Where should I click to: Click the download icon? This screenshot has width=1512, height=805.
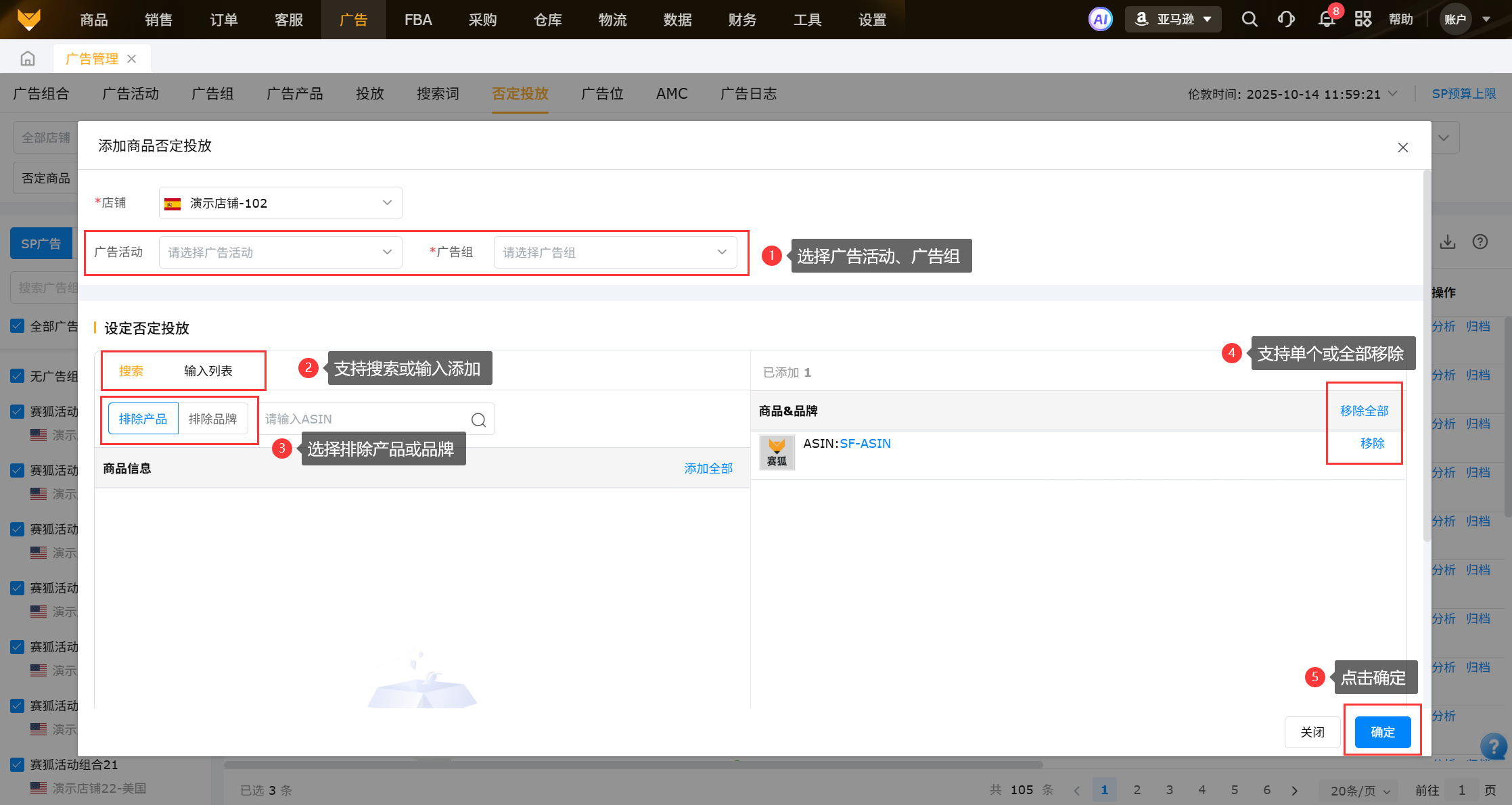[x=1447, y=242]
